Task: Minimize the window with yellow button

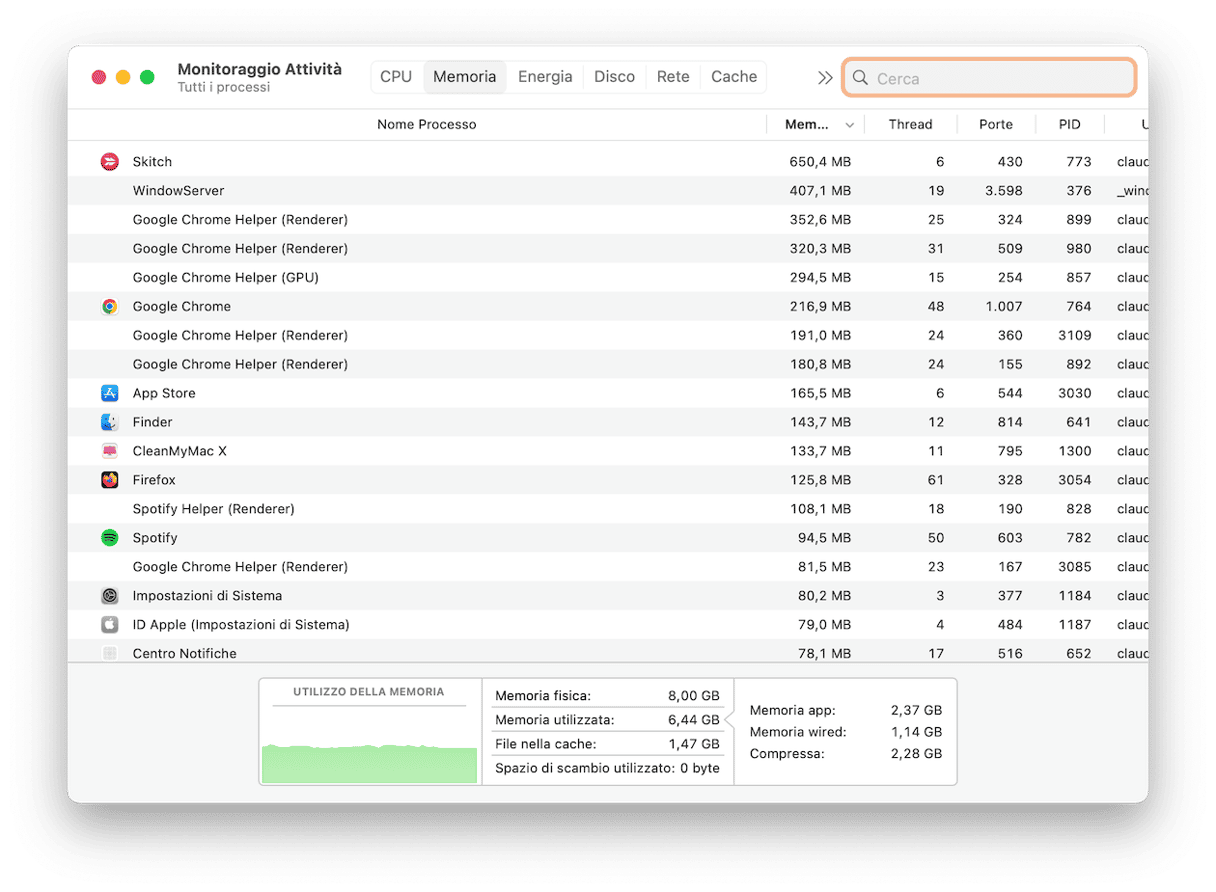Action: coord(123,77)
